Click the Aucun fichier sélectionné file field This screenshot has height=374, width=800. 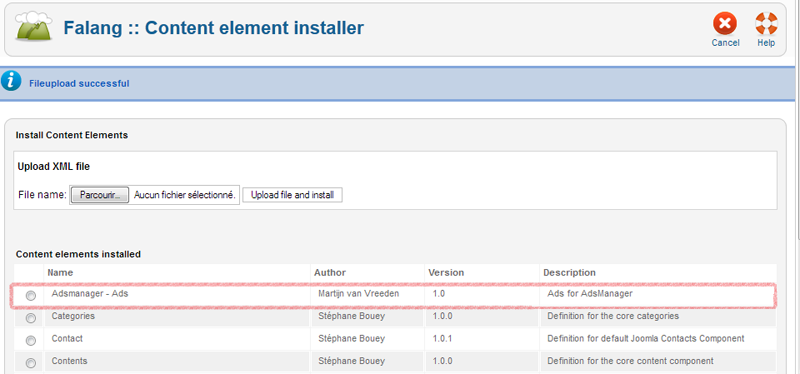coord(185,195)
